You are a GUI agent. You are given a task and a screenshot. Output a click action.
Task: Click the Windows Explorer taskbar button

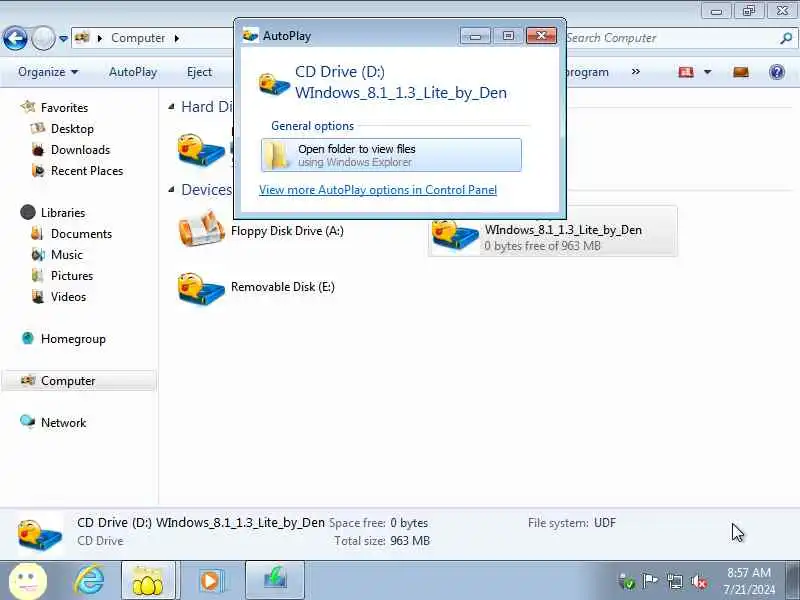coord(148,580)
